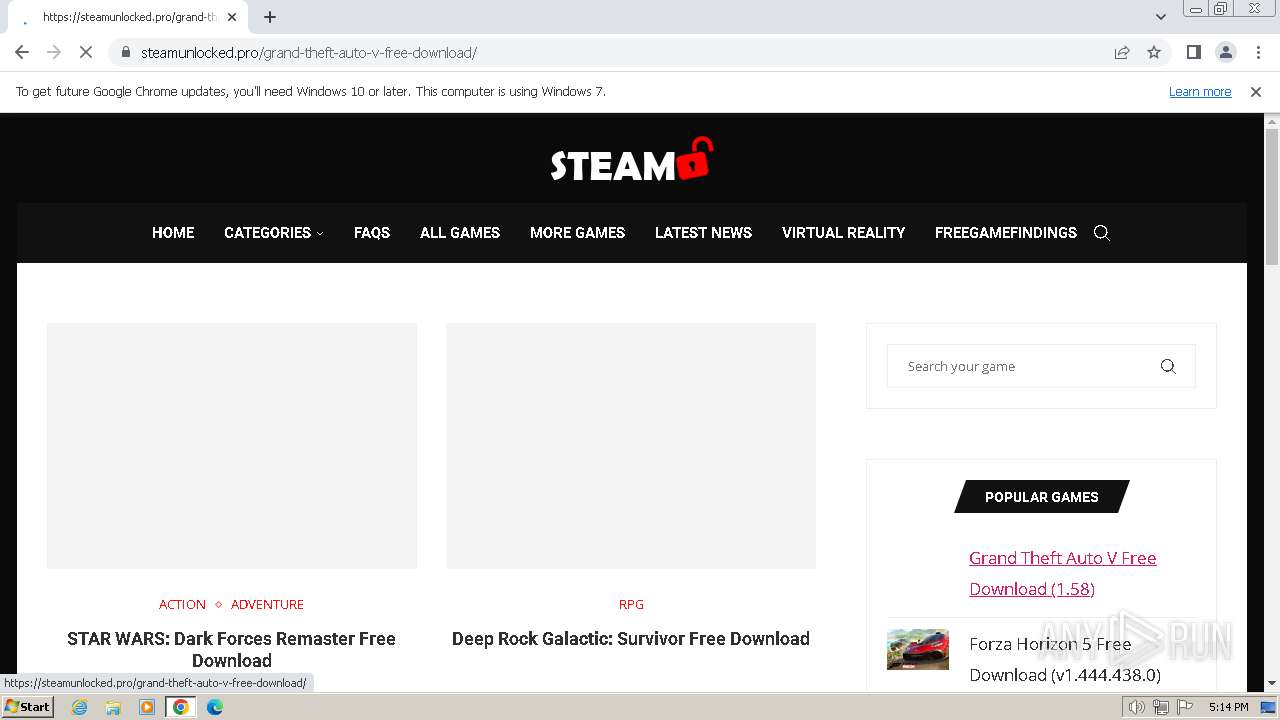Screen dimensions: 1280x720
Task: Select the ACTION category tag
Action: pyautogui.click(x=182, y=604)
